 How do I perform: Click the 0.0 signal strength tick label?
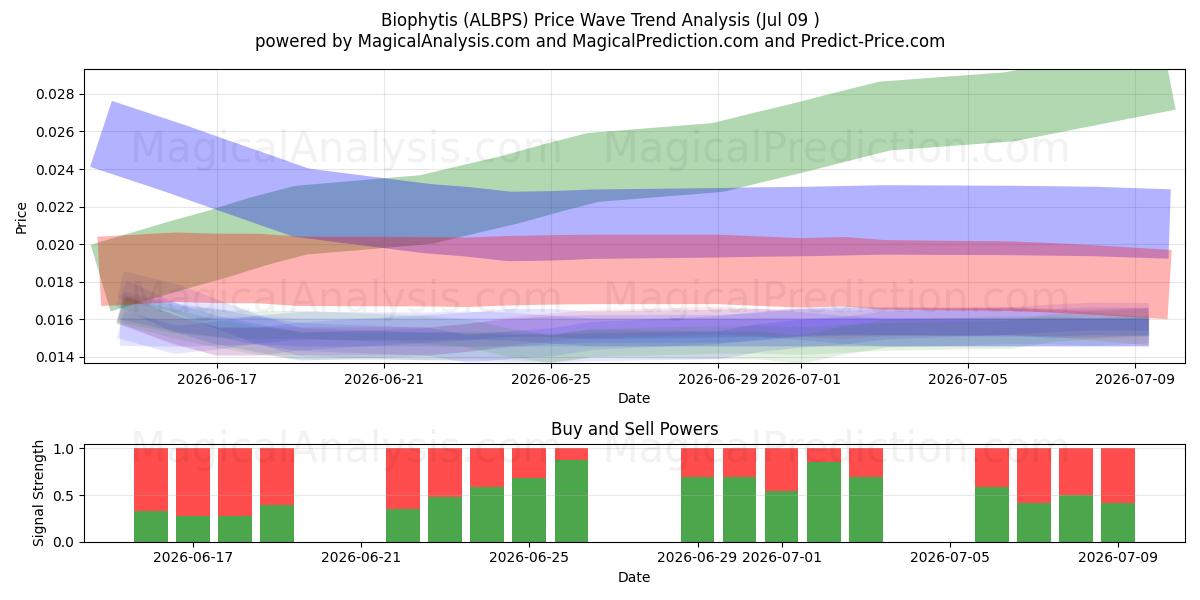(x=65, y=542)
